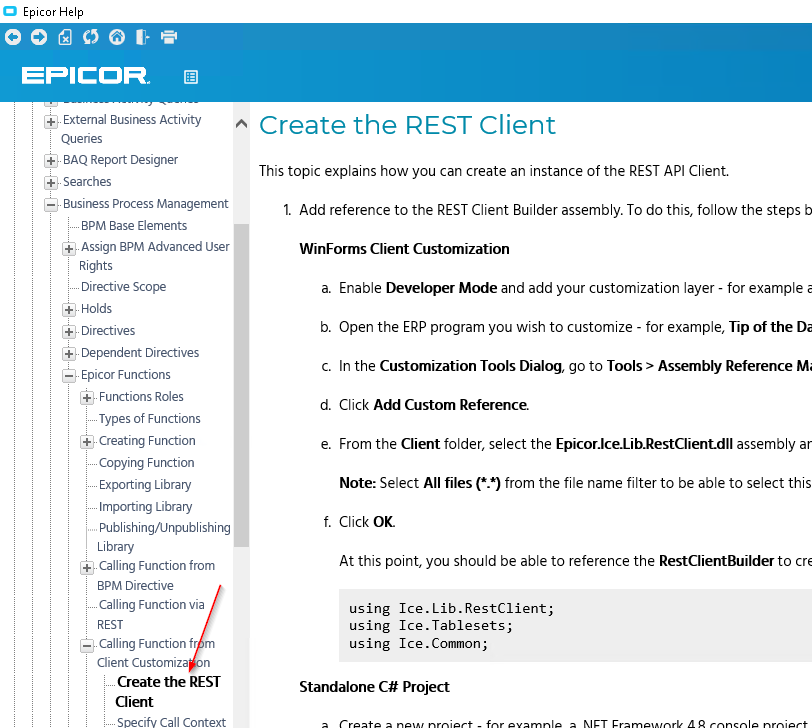The image size is (812, 728).
Task: Click the Forward navigation arrow icon
Action: (39, 37)
